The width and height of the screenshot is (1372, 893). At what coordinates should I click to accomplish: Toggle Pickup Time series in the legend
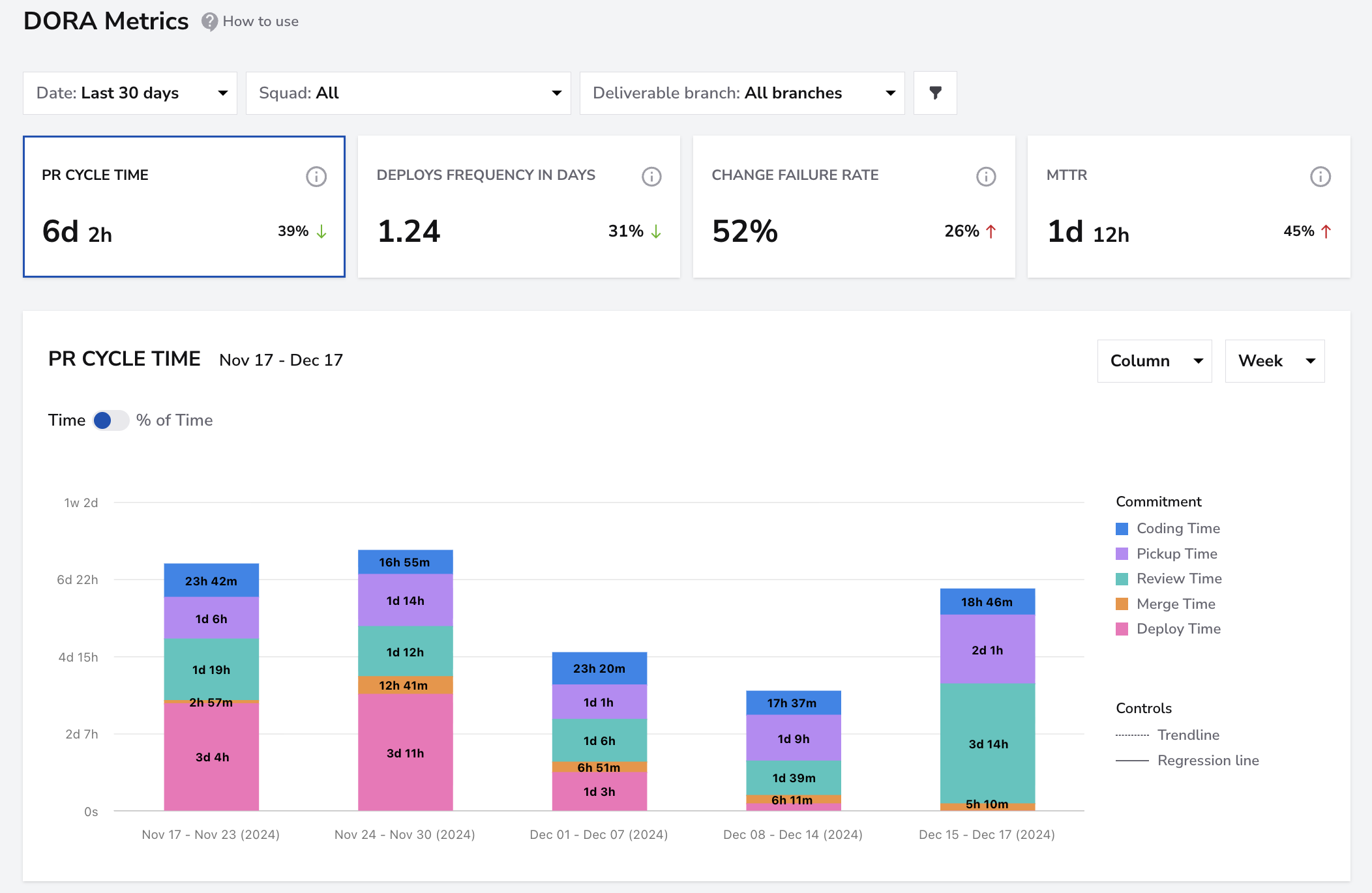tap(1167, 554)
